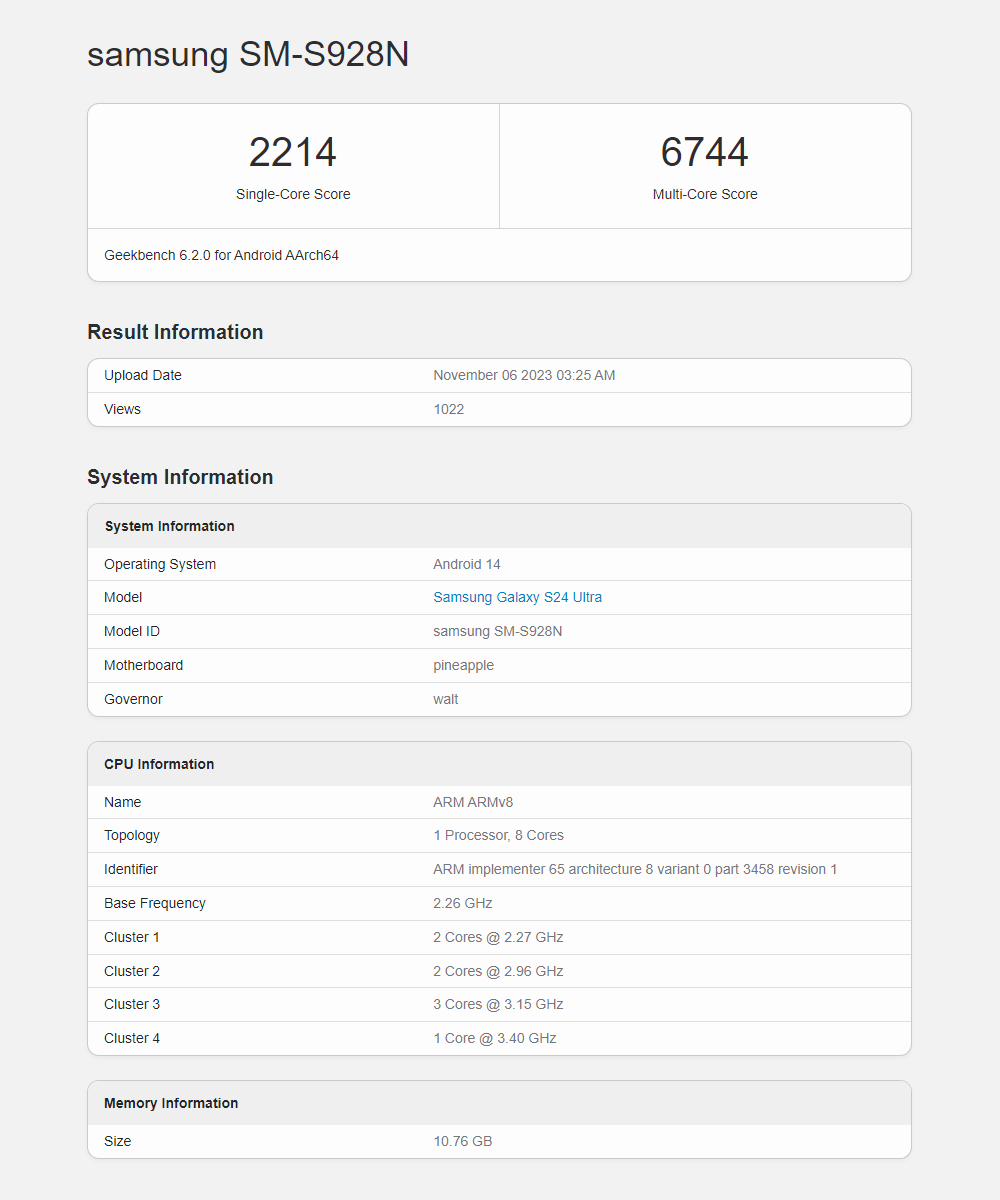Click the Governor label
Screen dimensions: 1000x1200
coord(133,699)
